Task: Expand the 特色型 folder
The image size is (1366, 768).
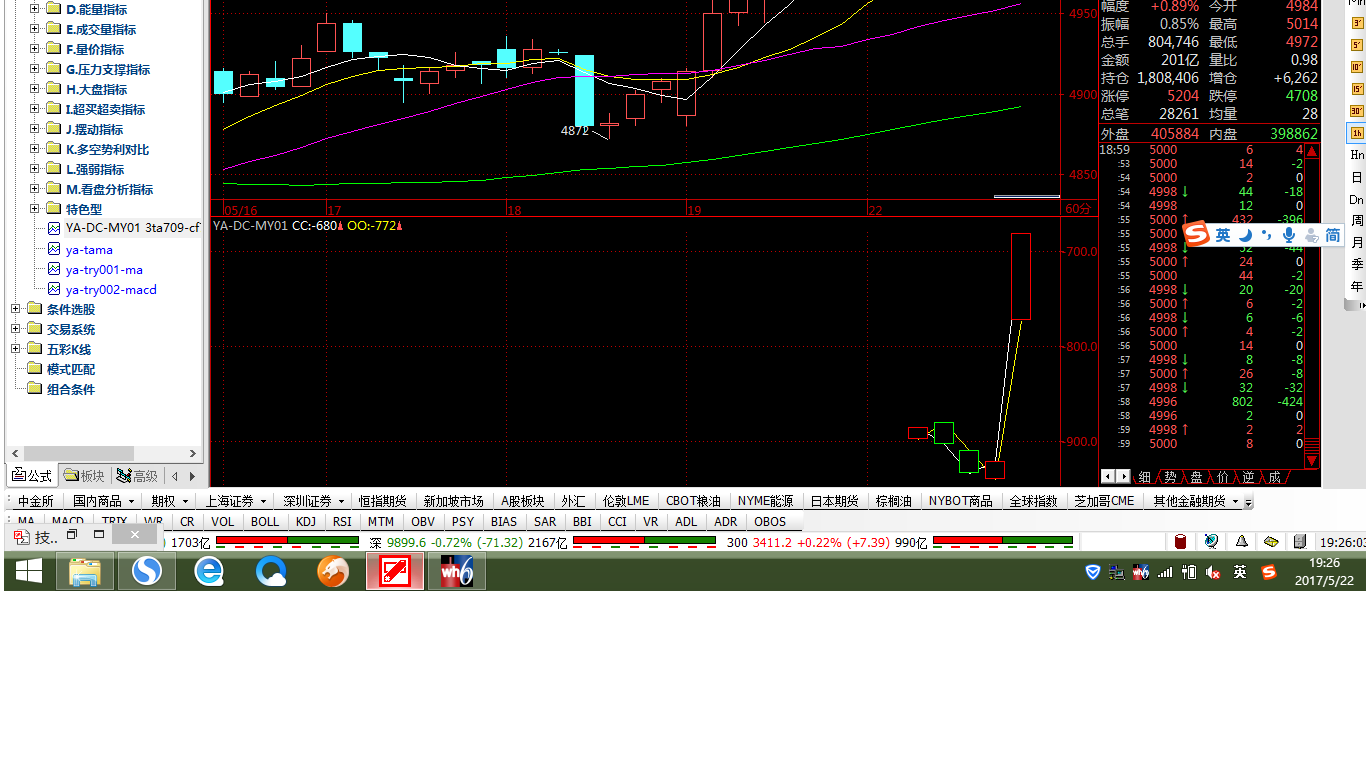Action: pos(34,209)
